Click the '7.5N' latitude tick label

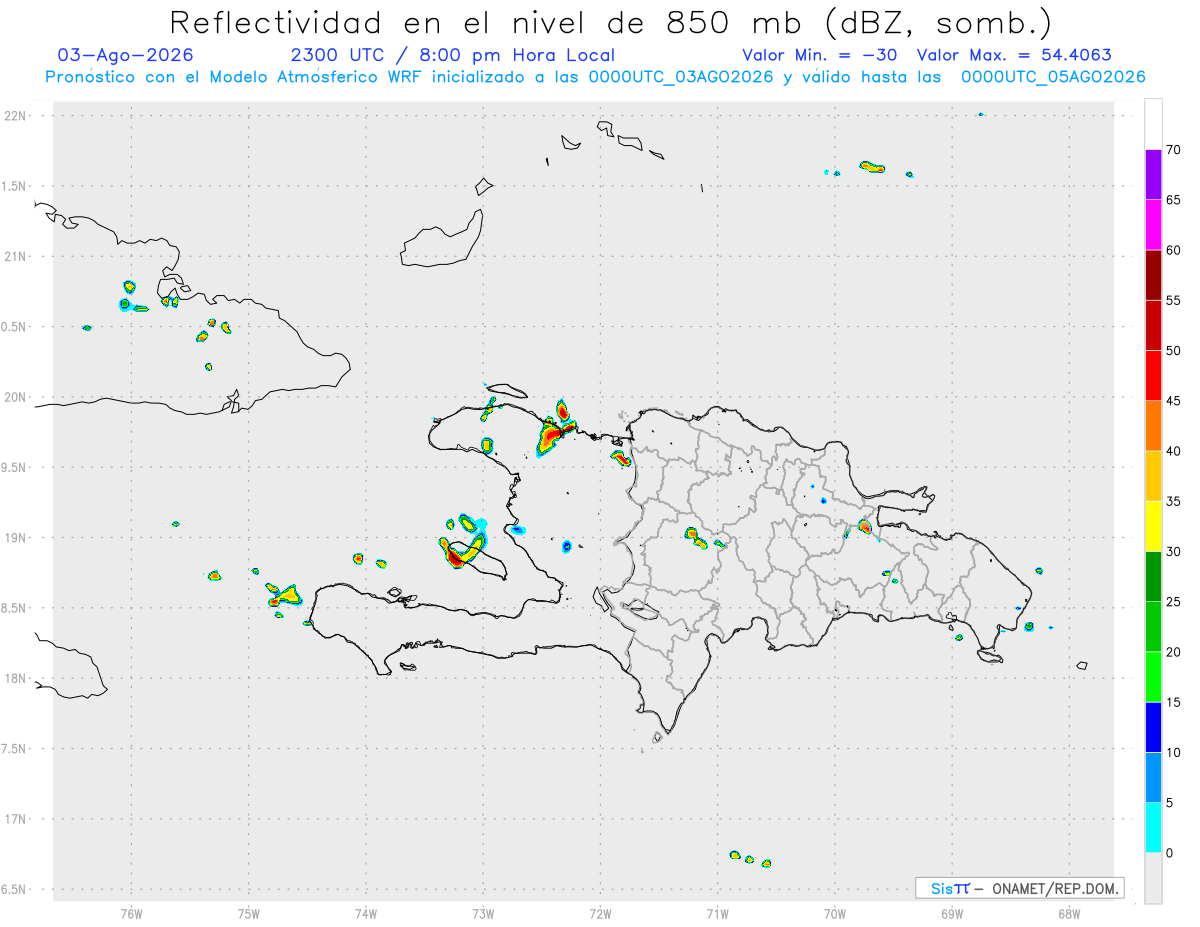pyautogui.click(x=15, y=749)
